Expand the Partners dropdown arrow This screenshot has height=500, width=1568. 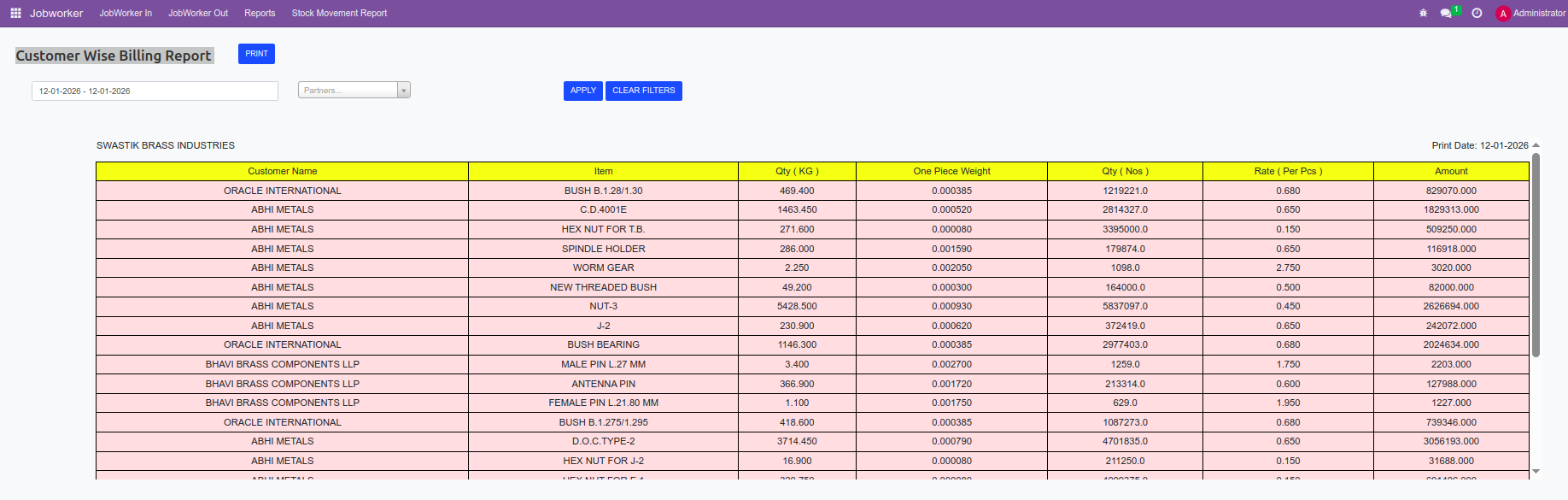point(404,91)
